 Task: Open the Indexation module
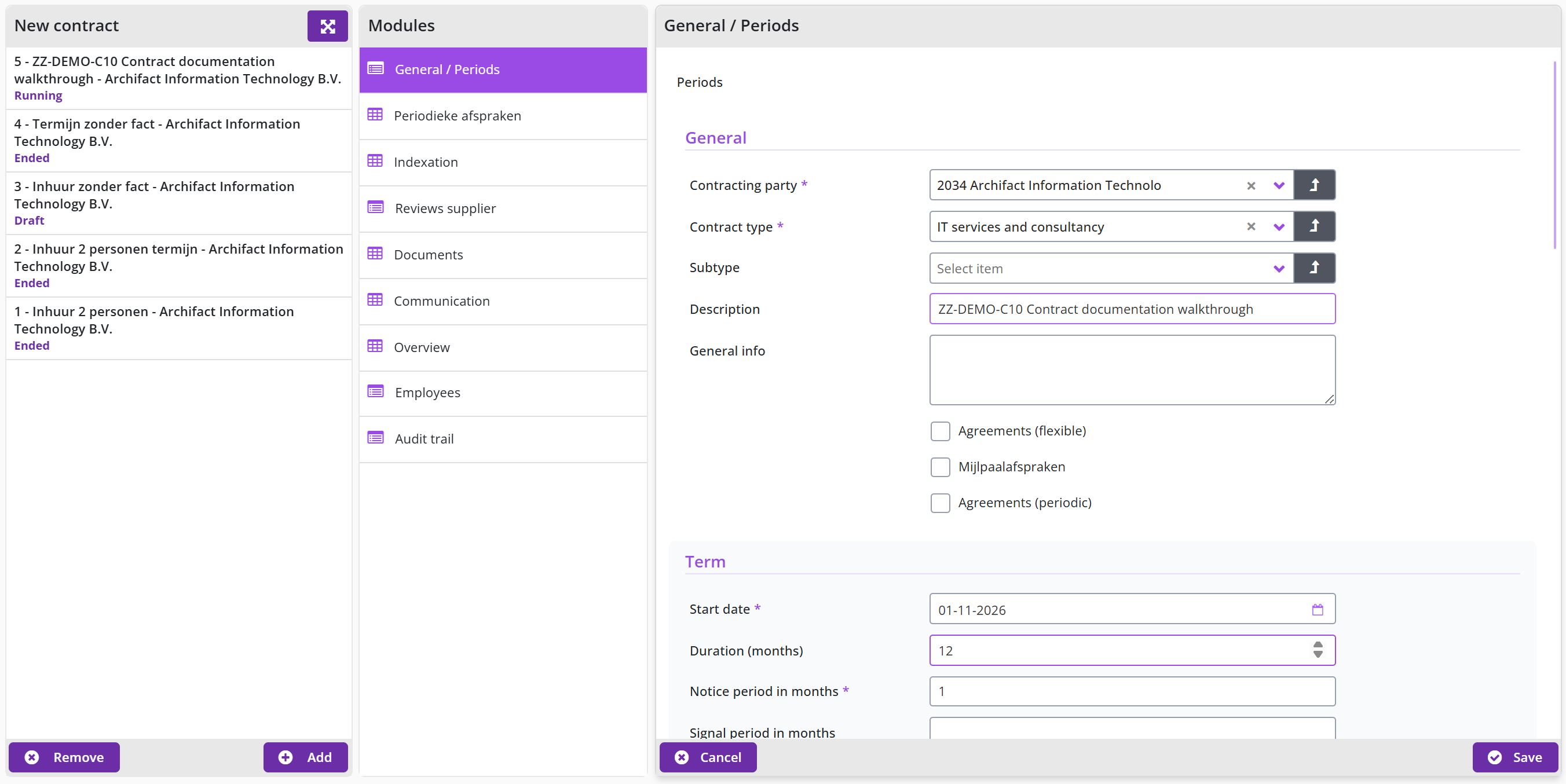point(503,162)
